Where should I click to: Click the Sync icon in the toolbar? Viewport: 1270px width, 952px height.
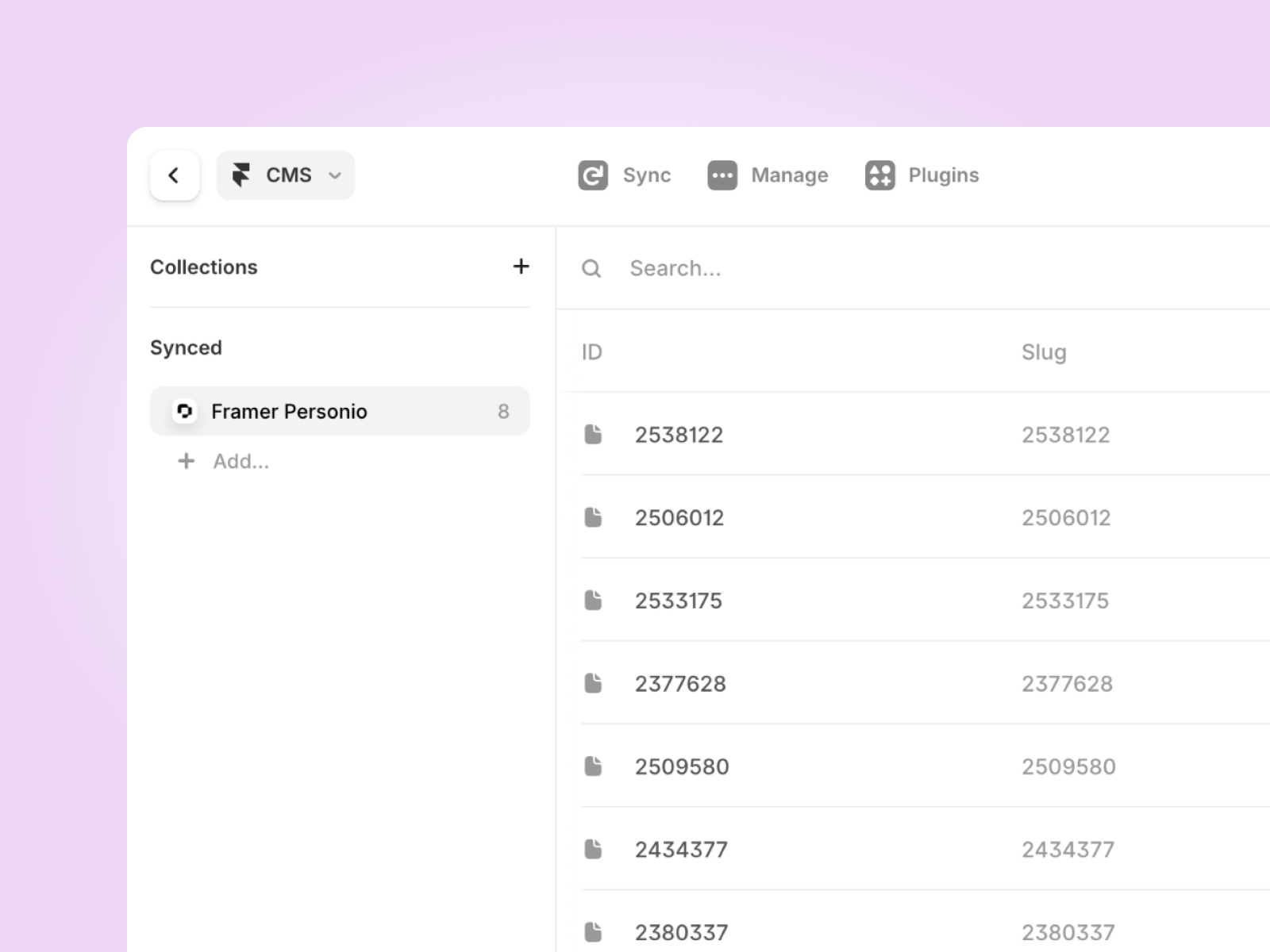click(591, 175)
